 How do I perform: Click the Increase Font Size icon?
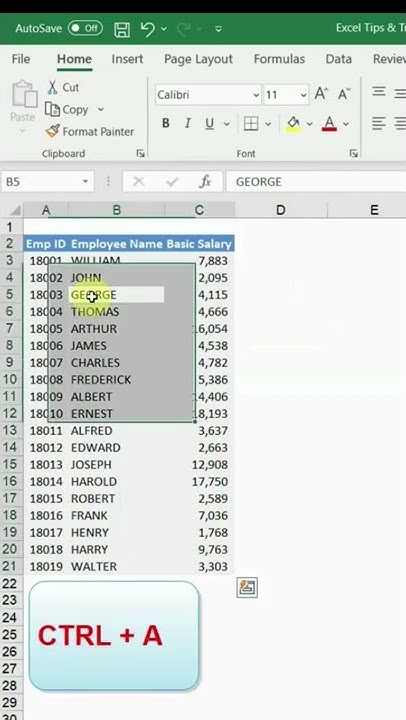(321, 94)
